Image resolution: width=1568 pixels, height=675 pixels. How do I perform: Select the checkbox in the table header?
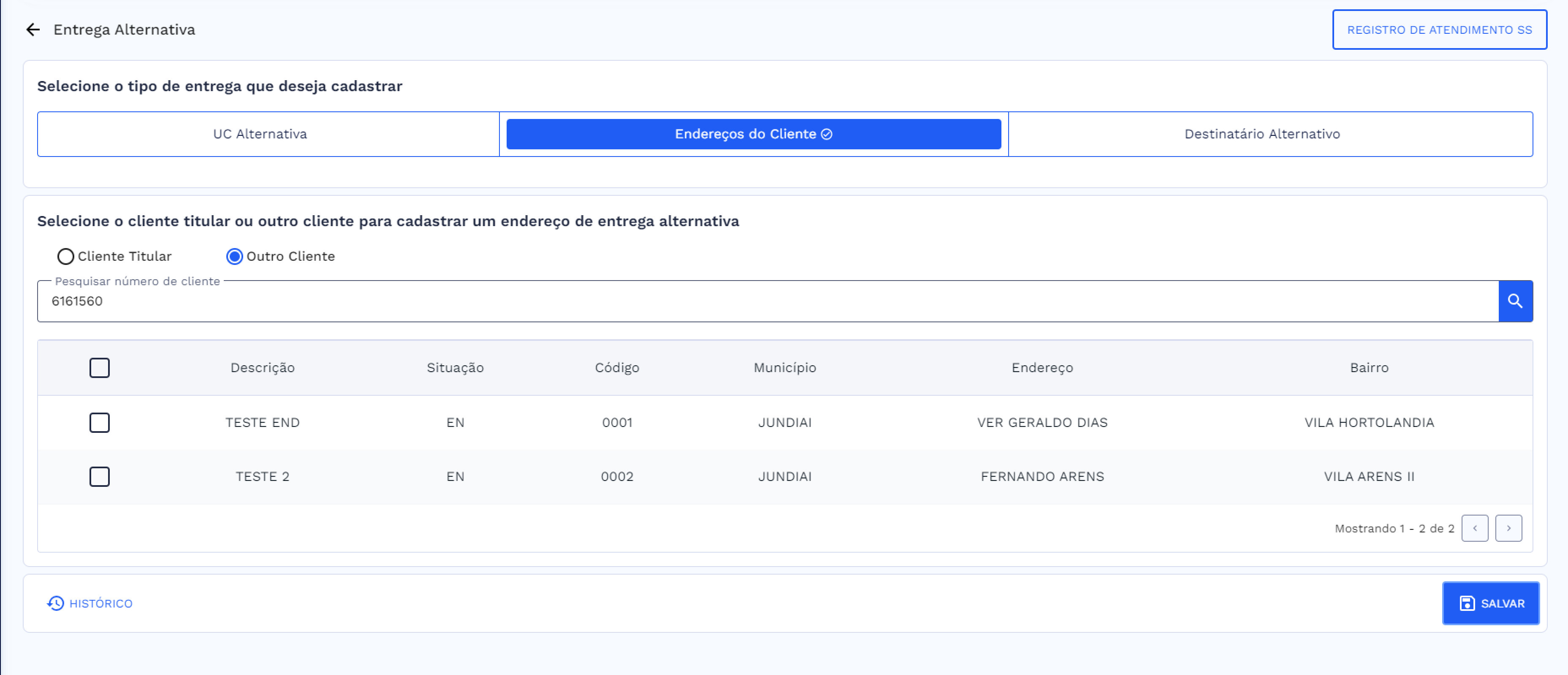point(100,367)
